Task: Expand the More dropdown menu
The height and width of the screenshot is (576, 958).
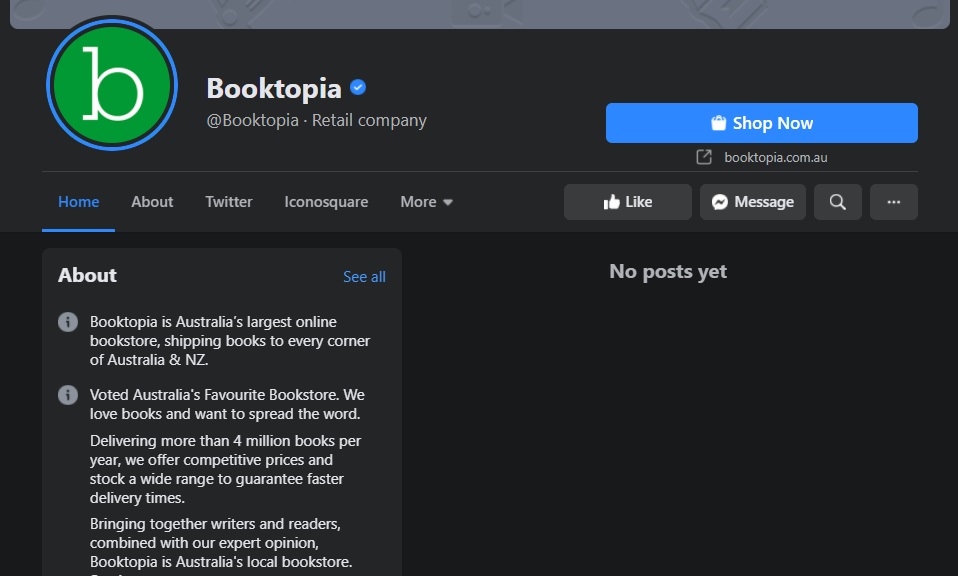Action: click(426, 202)
